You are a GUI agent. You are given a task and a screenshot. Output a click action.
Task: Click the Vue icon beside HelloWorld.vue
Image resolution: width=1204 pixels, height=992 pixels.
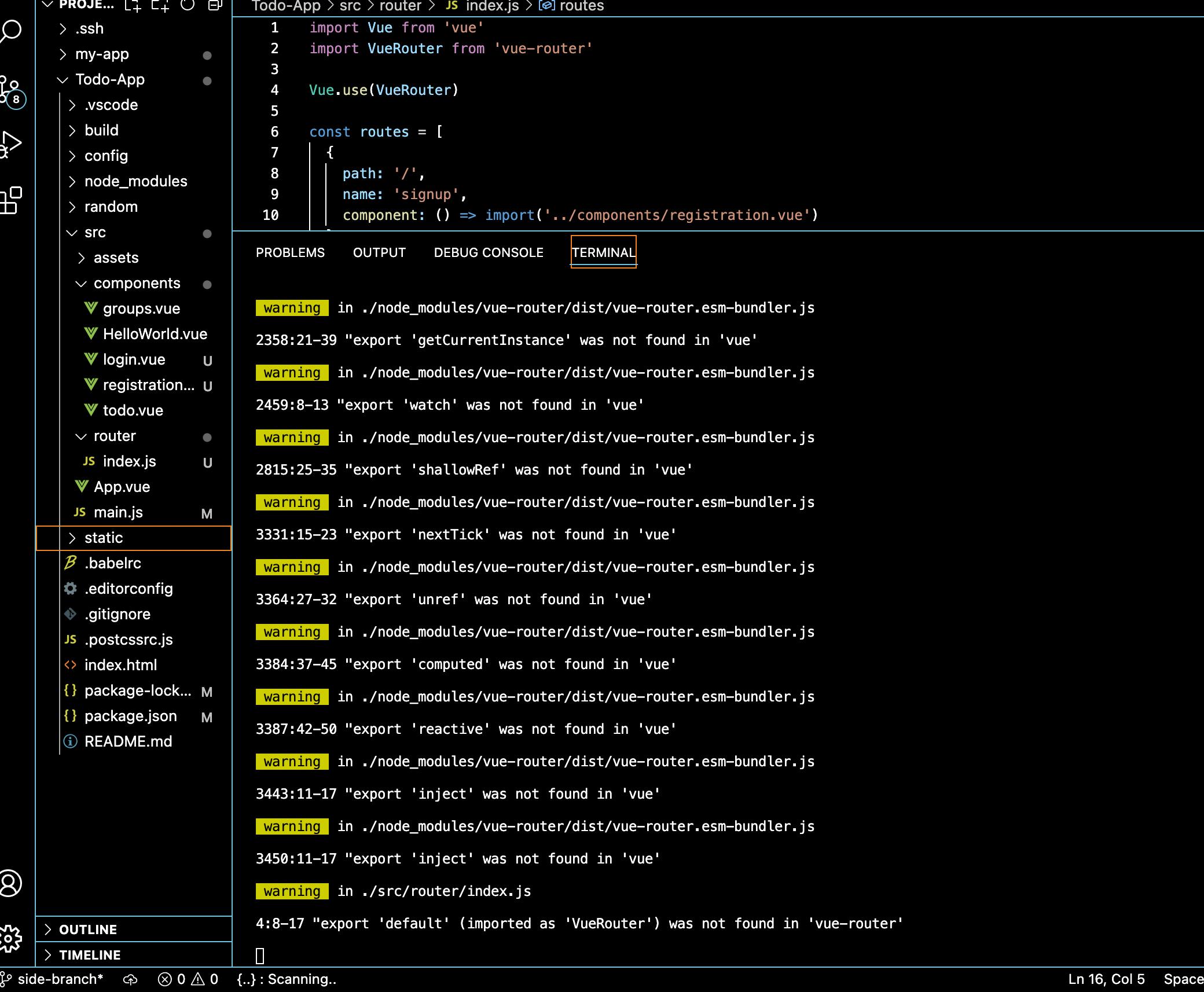coord(91,333)
